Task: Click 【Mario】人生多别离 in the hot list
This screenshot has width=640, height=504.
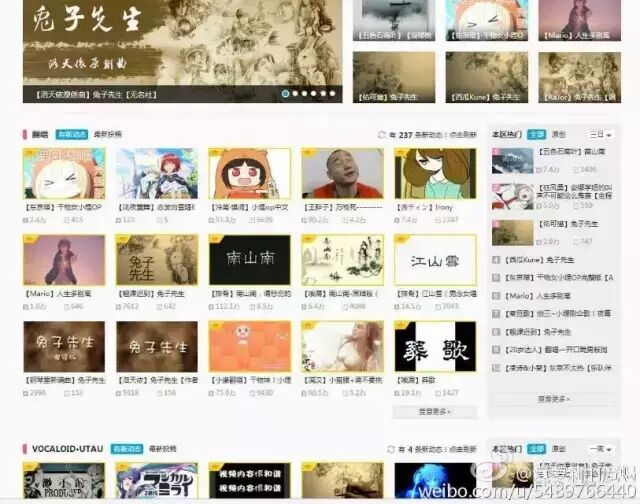Action: (x=537, y=296)
